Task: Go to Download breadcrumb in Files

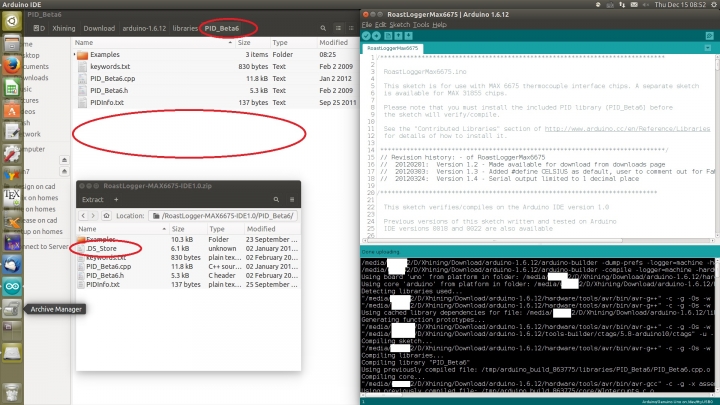Action: click(x=99, y=28)
